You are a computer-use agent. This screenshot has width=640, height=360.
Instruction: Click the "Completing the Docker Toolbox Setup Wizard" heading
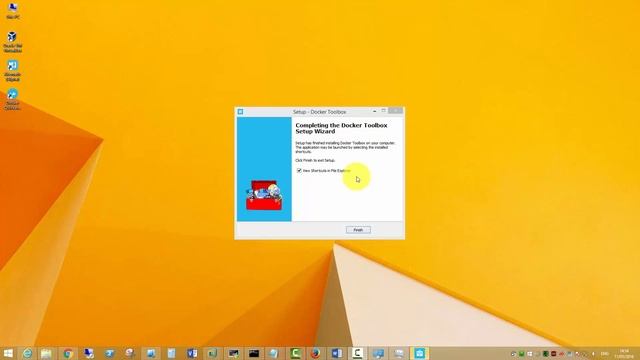point(341,128)
